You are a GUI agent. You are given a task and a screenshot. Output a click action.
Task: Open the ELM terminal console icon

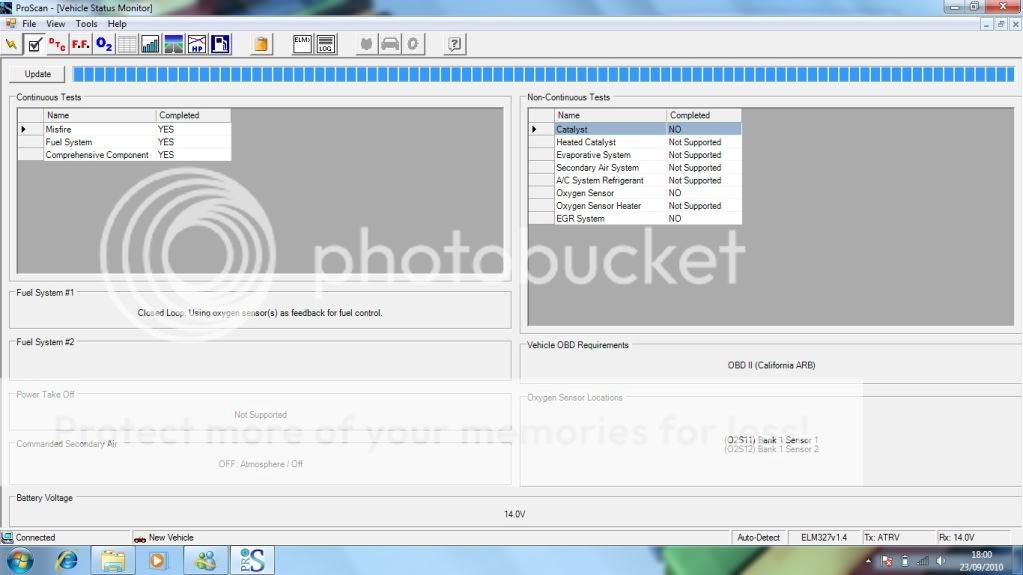(302, 44)
